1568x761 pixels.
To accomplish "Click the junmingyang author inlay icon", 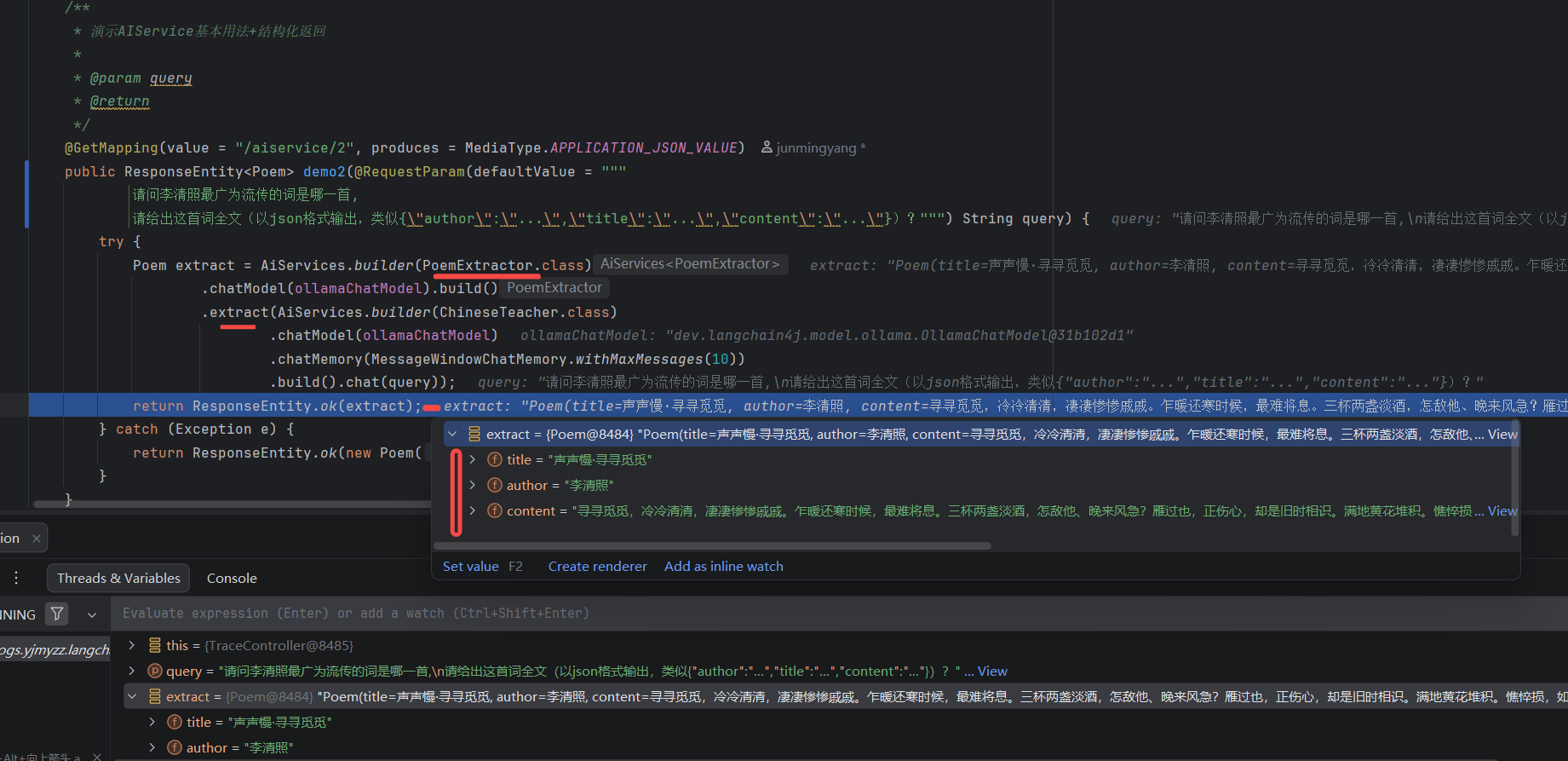I will 767,147.
